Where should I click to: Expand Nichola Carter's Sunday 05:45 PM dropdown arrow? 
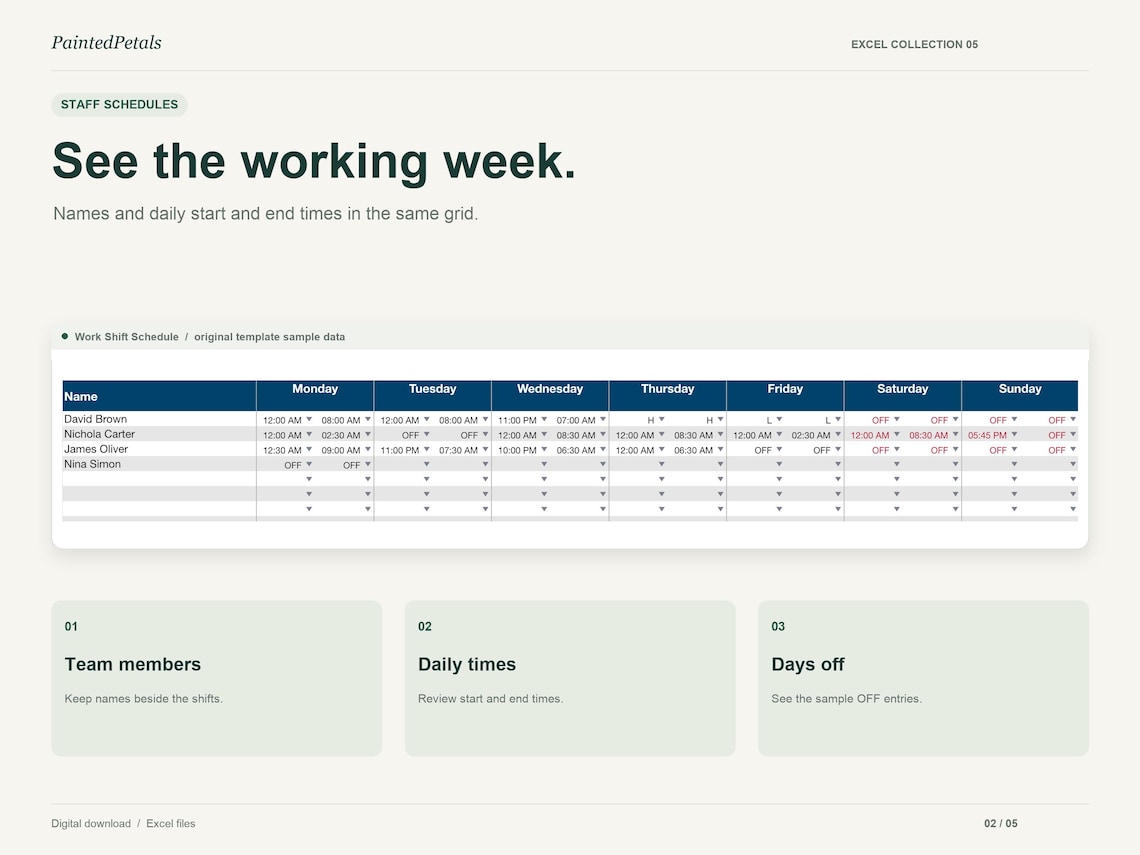[x=1014, y=434]
